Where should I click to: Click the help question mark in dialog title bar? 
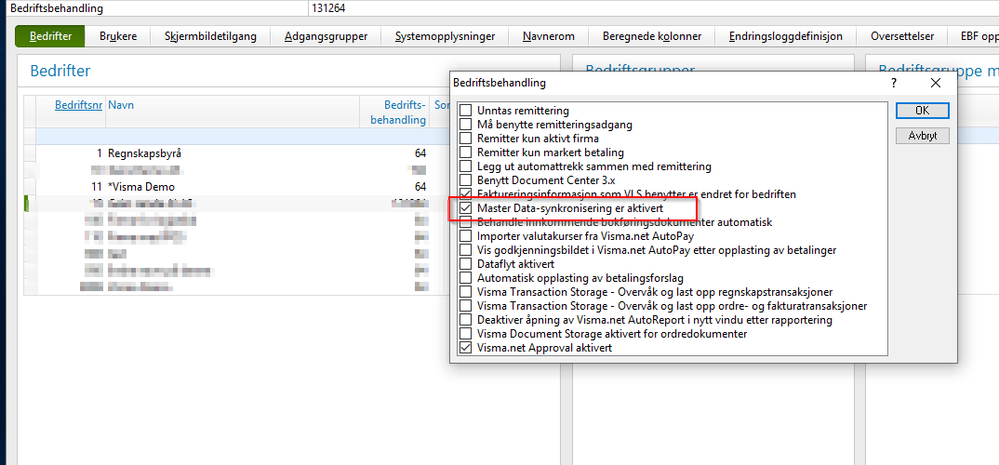[894, 83]
